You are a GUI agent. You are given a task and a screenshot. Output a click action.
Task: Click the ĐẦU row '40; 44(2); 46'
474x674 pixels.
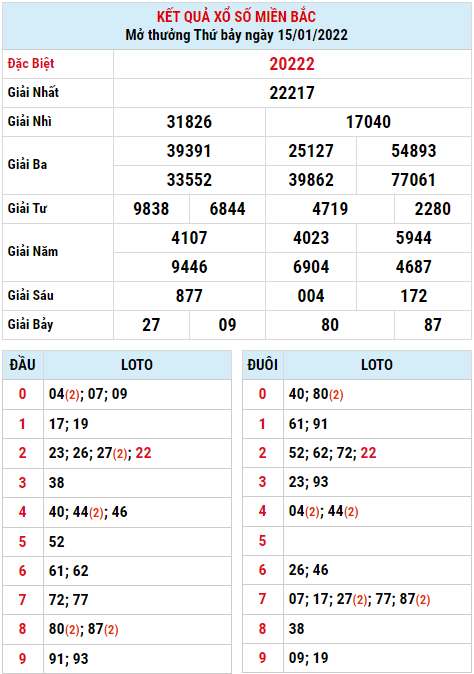pos(137,512)
